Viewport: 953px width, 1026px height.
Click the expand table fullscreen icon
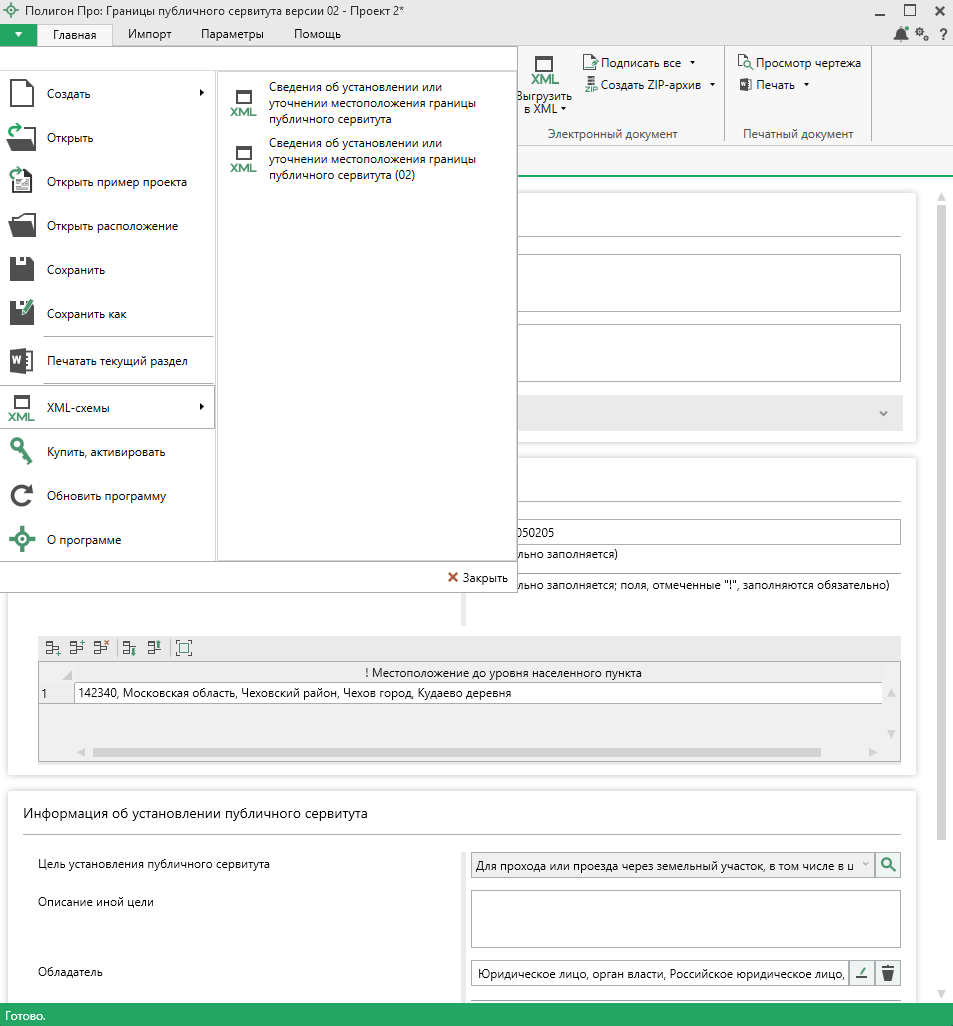pos(184,648)
